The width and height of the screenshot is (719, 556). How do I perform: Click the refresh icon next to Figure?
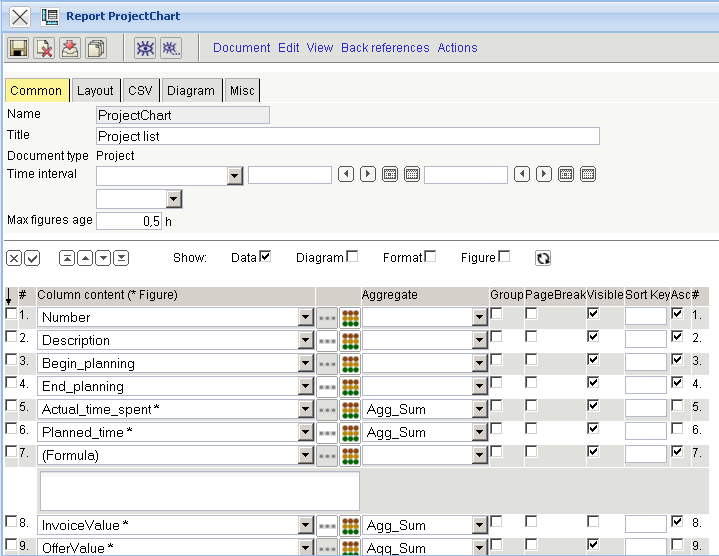(543, 258)
